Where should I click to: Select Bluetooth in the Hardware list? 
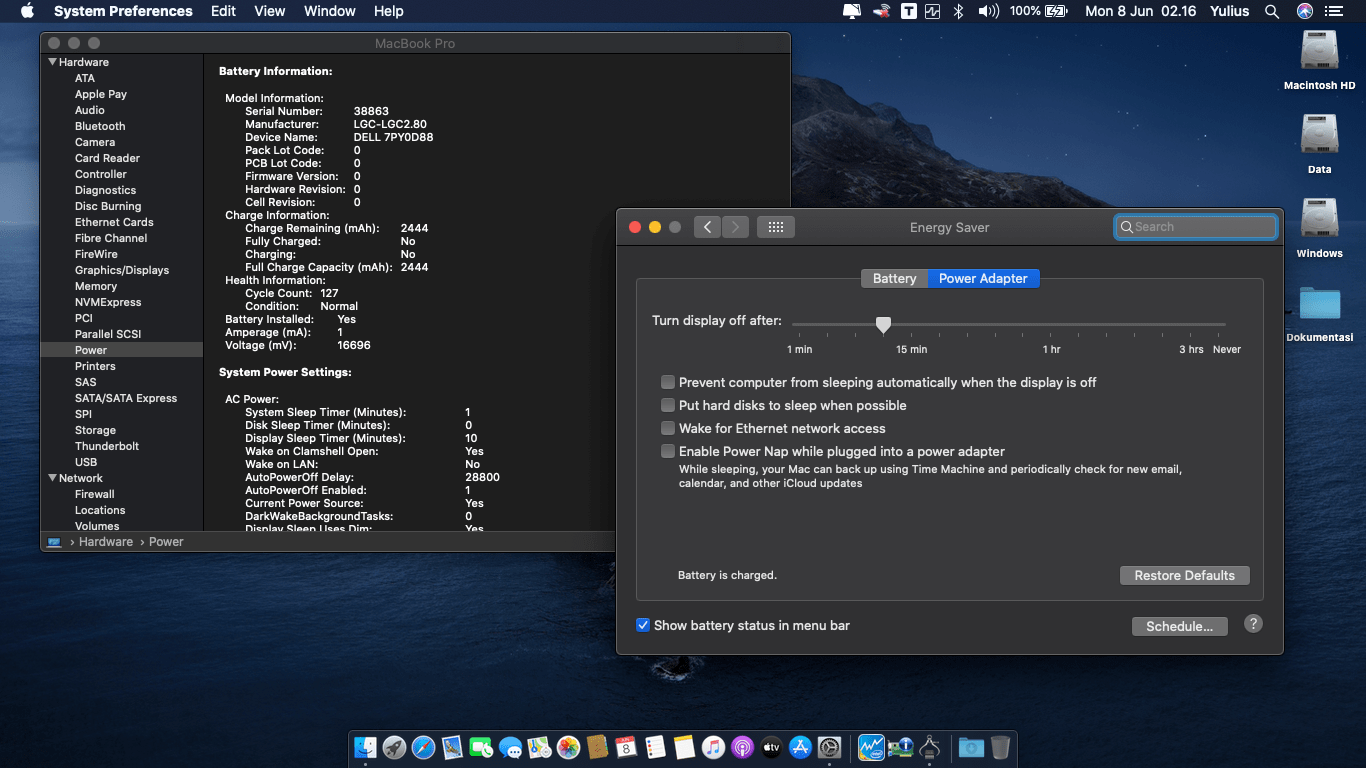pyautogui.click(x=100, y=126)
